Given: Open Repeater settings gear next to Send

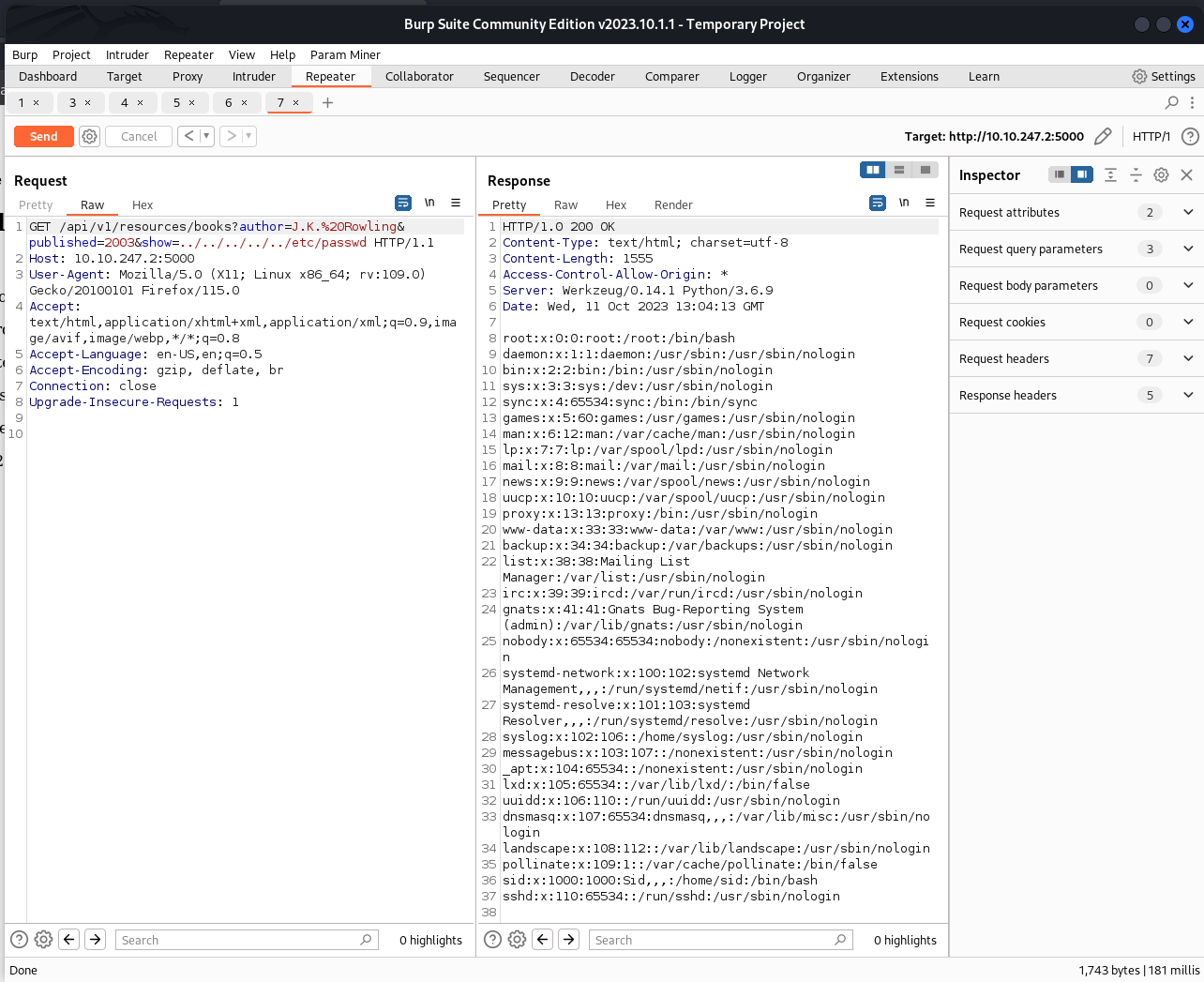Looking at the screenshot, I should (89, 136).
